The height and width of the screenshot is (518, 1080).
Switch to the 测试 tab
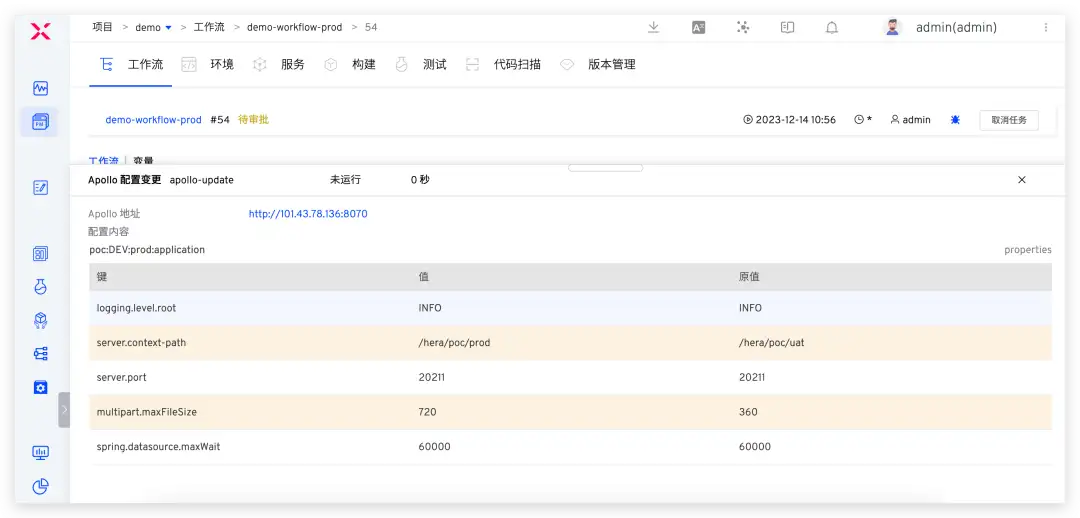421,65
